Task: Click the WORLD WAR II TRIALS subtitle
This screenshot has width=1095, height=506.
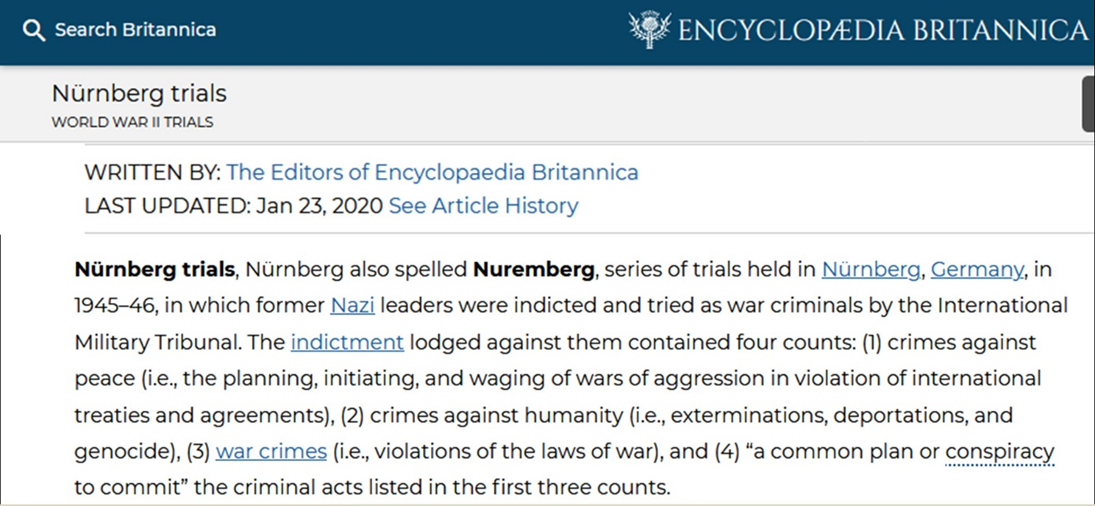Action: [x=133, y=122]
